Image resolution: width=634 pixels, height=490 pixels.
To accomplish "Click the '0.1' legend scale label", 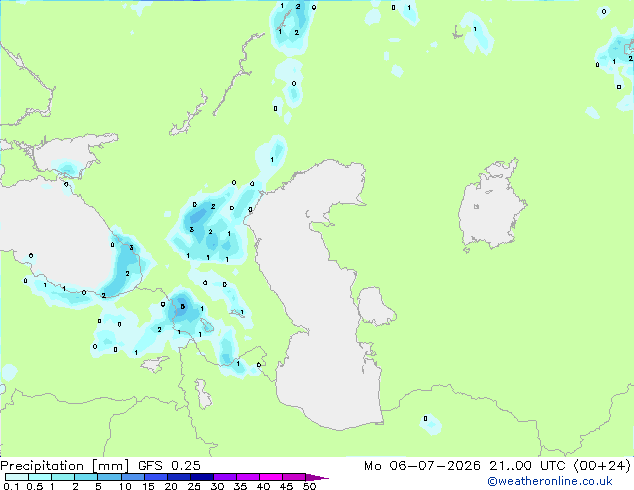I will click(11, 486).
